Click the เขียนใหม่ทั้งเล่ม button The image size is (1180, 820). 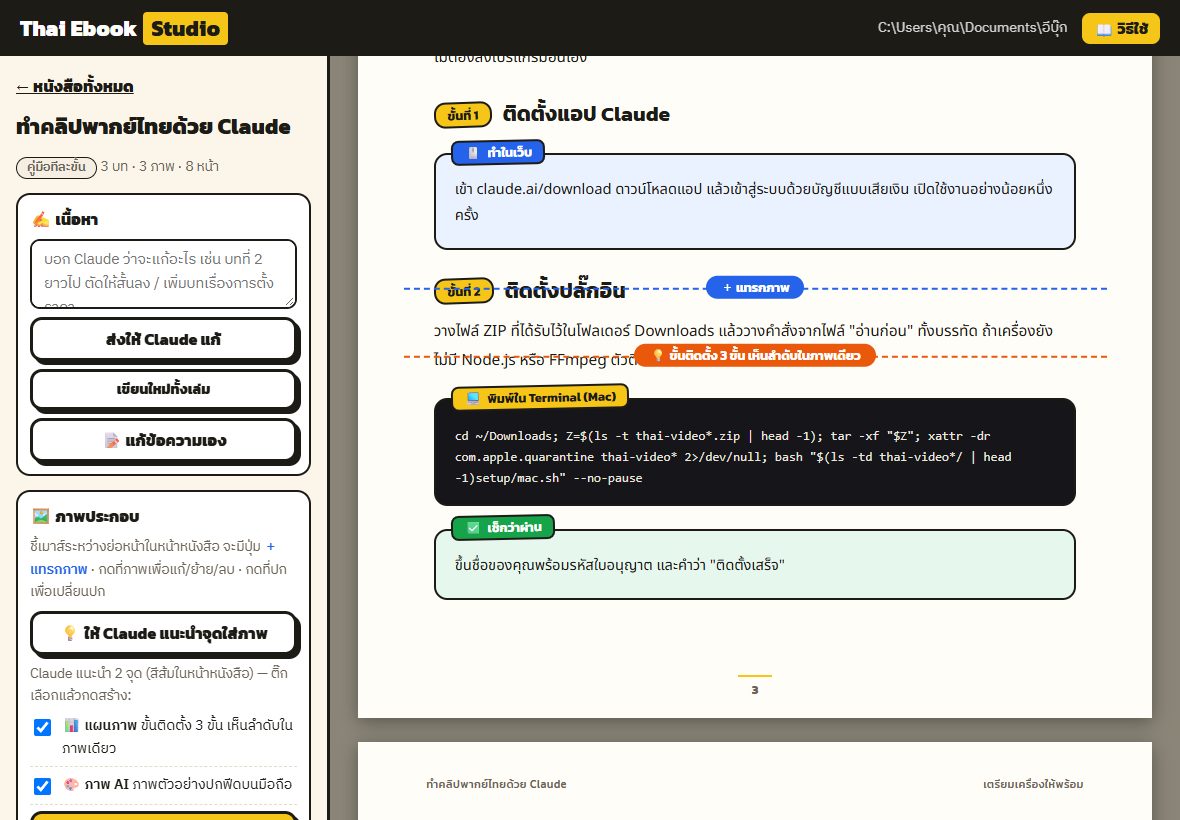point(163,389)
